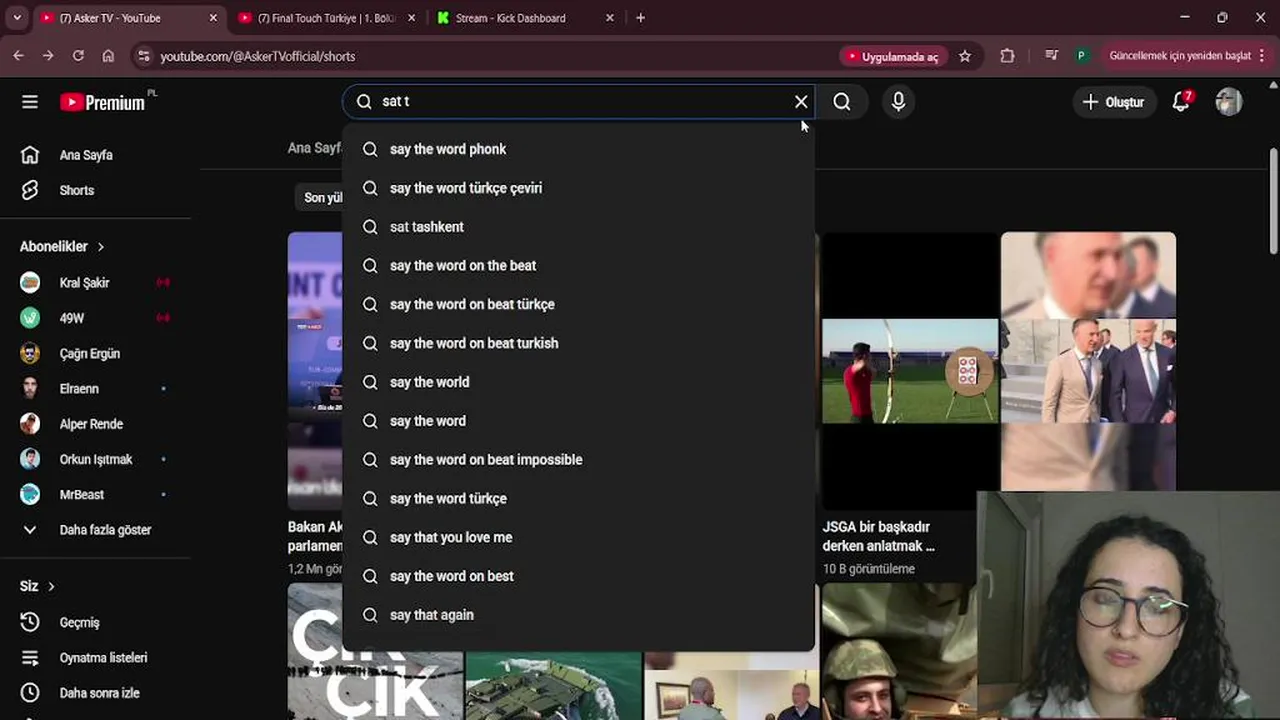
Task: Open the media control icon
Action: [1051, 56]
